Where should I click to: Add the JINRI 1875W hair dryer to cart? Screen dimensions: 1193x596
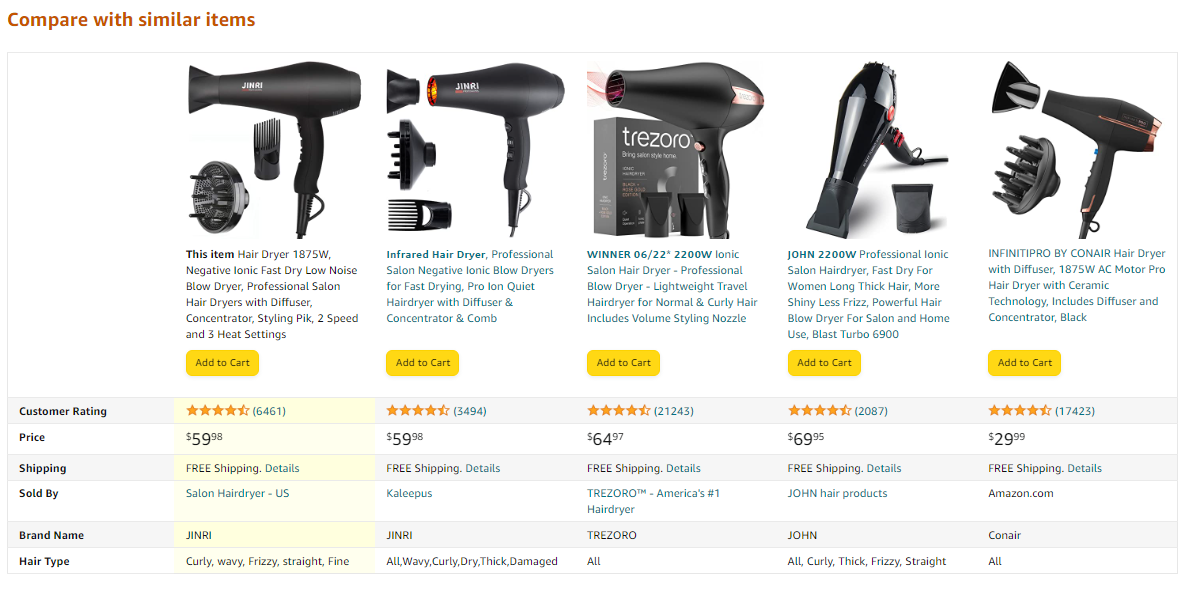point(222,363)
